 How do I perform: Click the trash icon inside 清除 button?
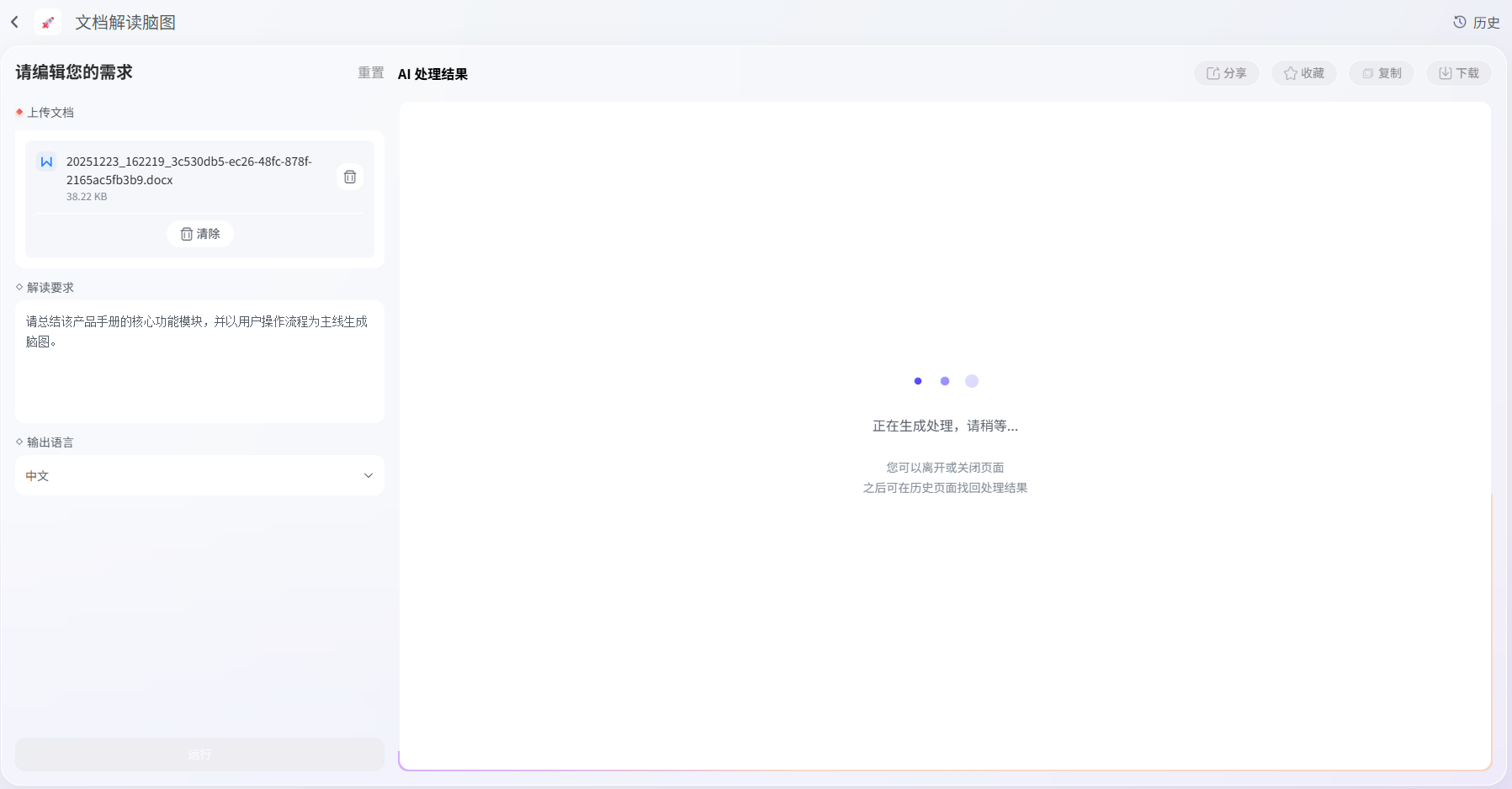[x=187, y=234]
